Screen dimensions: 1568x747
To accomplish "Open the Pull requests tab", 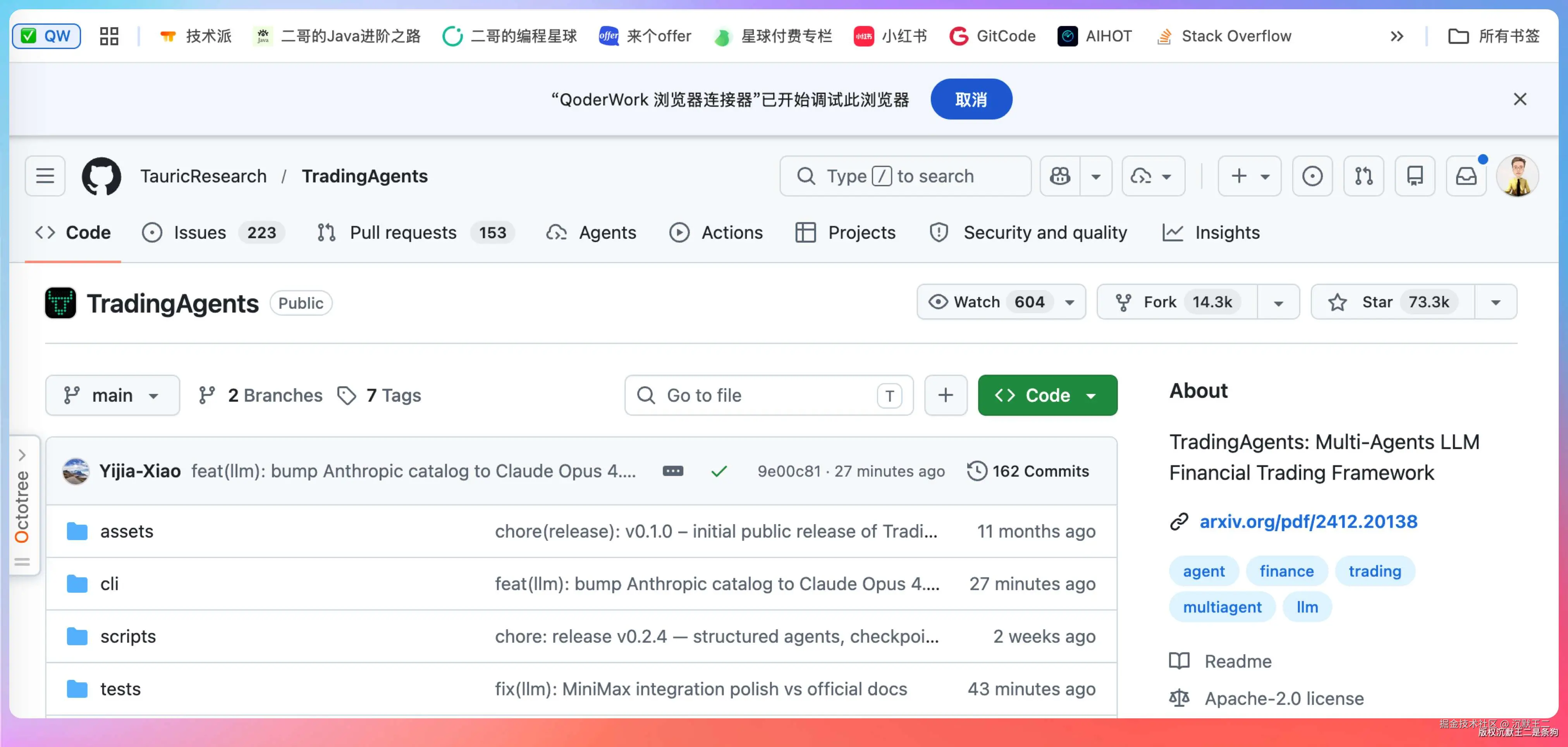I will click(x=416, y=232).
